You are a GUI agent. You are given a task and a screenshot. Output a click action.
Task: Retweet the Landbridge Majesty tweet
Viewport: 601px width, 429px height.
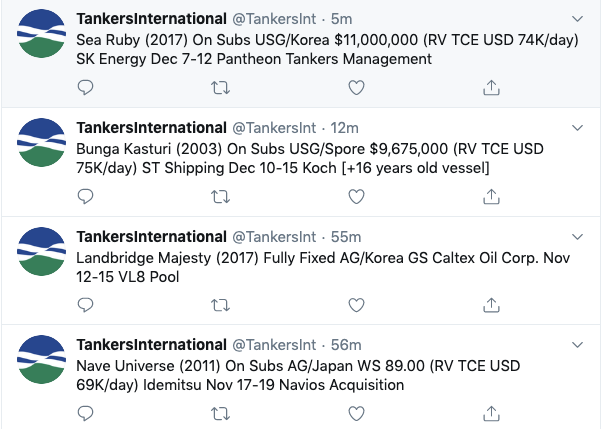coord(220,305)
